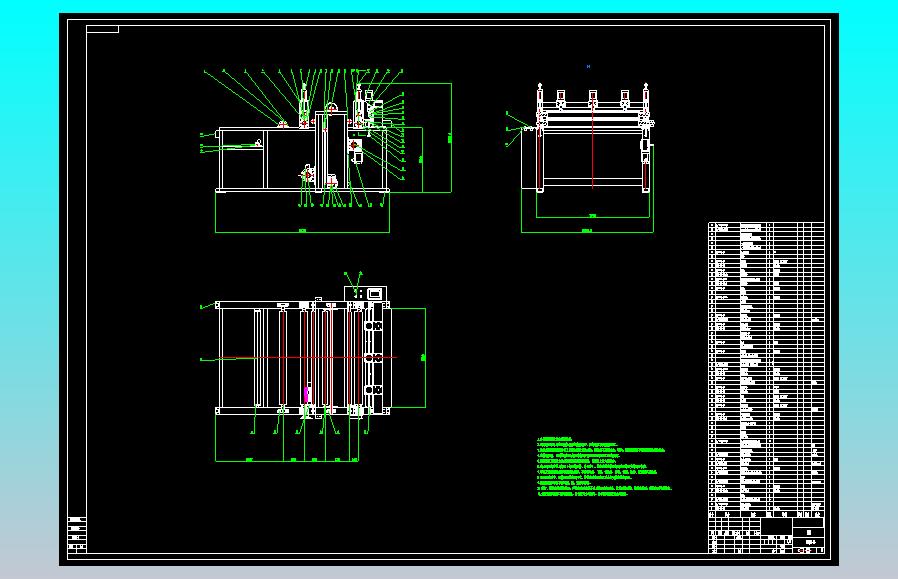Select the control box in the plan view
Viewport: 898px width, 579px height.
[x=365, y=294]
